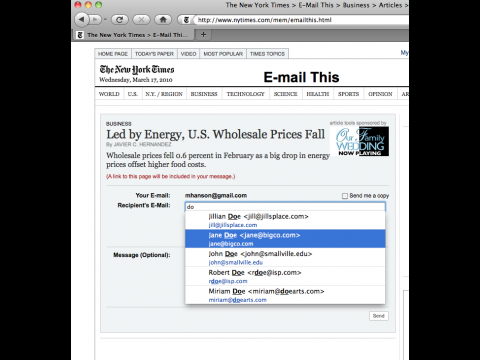Go to the BUSINESS section
Screen dimensions: 480x360
click(x=204, y=94)
